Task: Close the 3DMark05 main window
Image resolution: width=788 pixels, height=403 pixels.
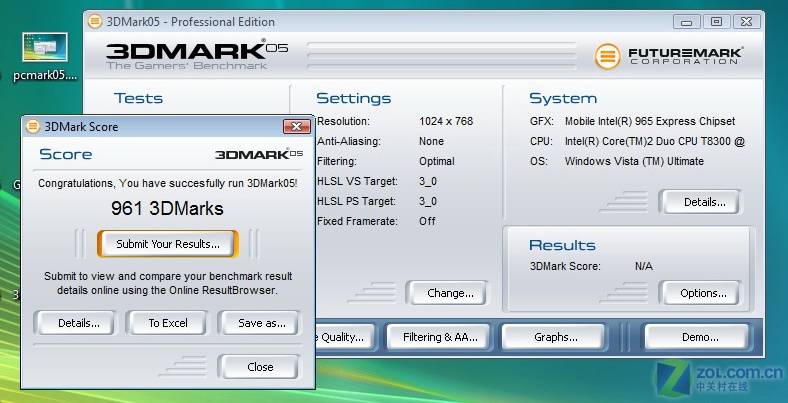Action: pyautogui.click(x=746, y=22)
